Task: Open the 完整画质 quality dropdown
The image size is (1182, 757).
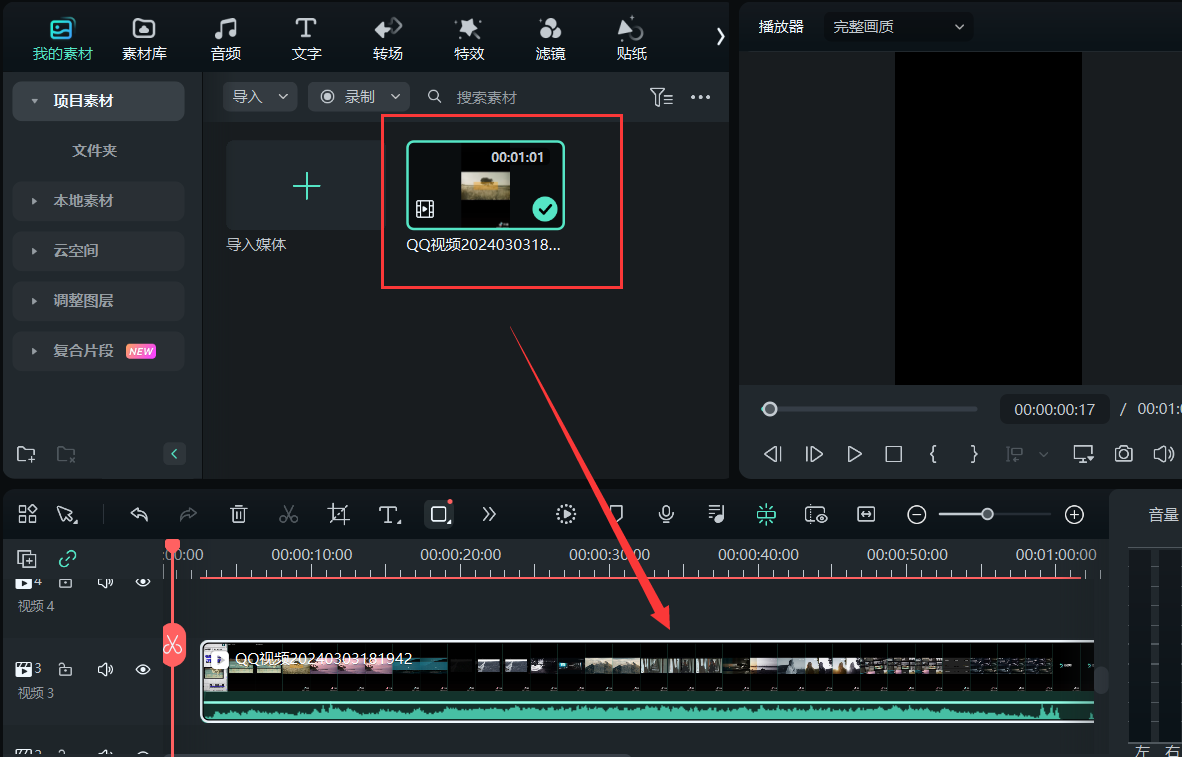Action: 898,27
